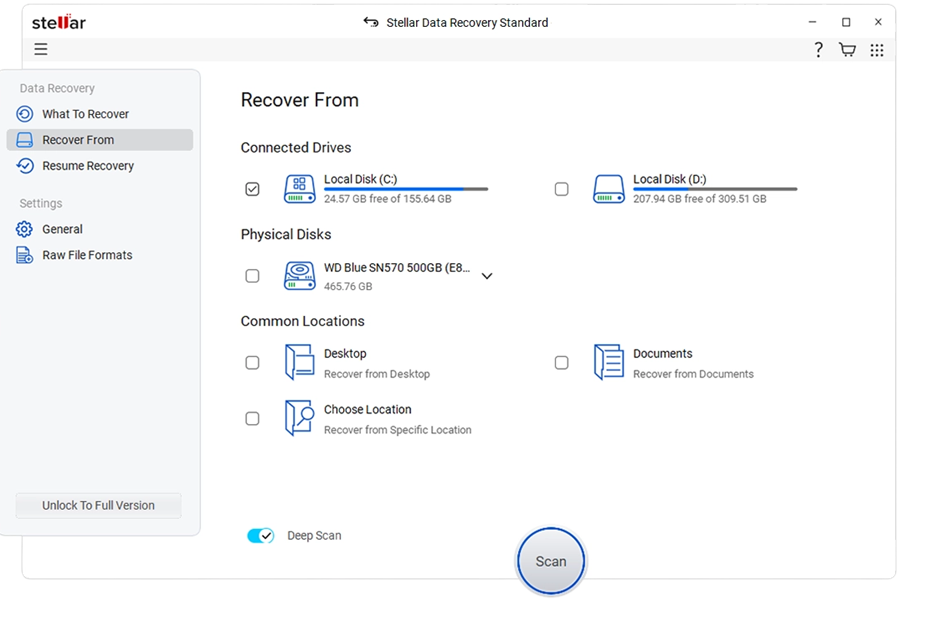This screenshot has width=925, height=627.
Task: Check the WD Blue SN570 500GB checkbox
Action: (252, 275)
